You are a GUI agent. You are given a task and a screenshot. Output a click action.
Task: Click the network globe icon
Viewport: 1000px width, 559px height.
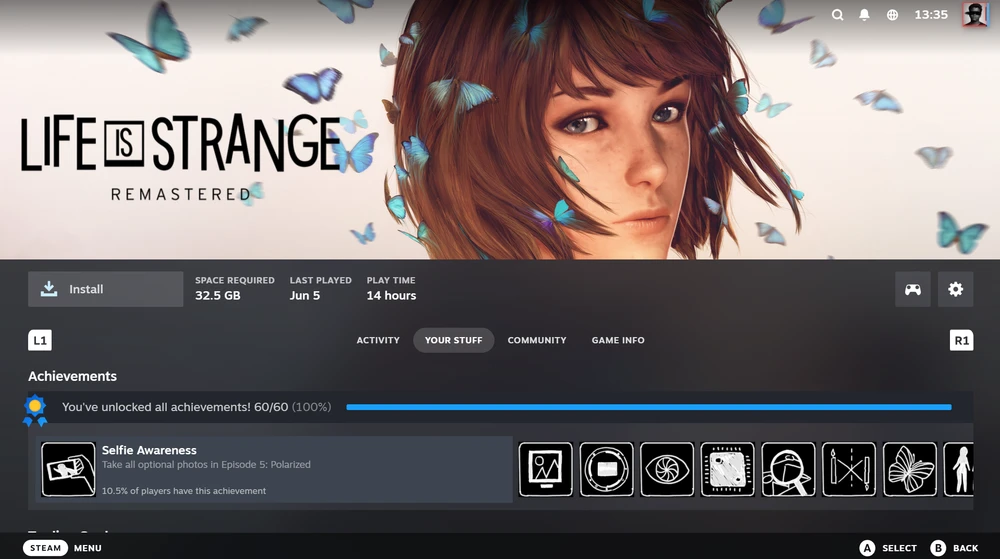tap(892, 15)
